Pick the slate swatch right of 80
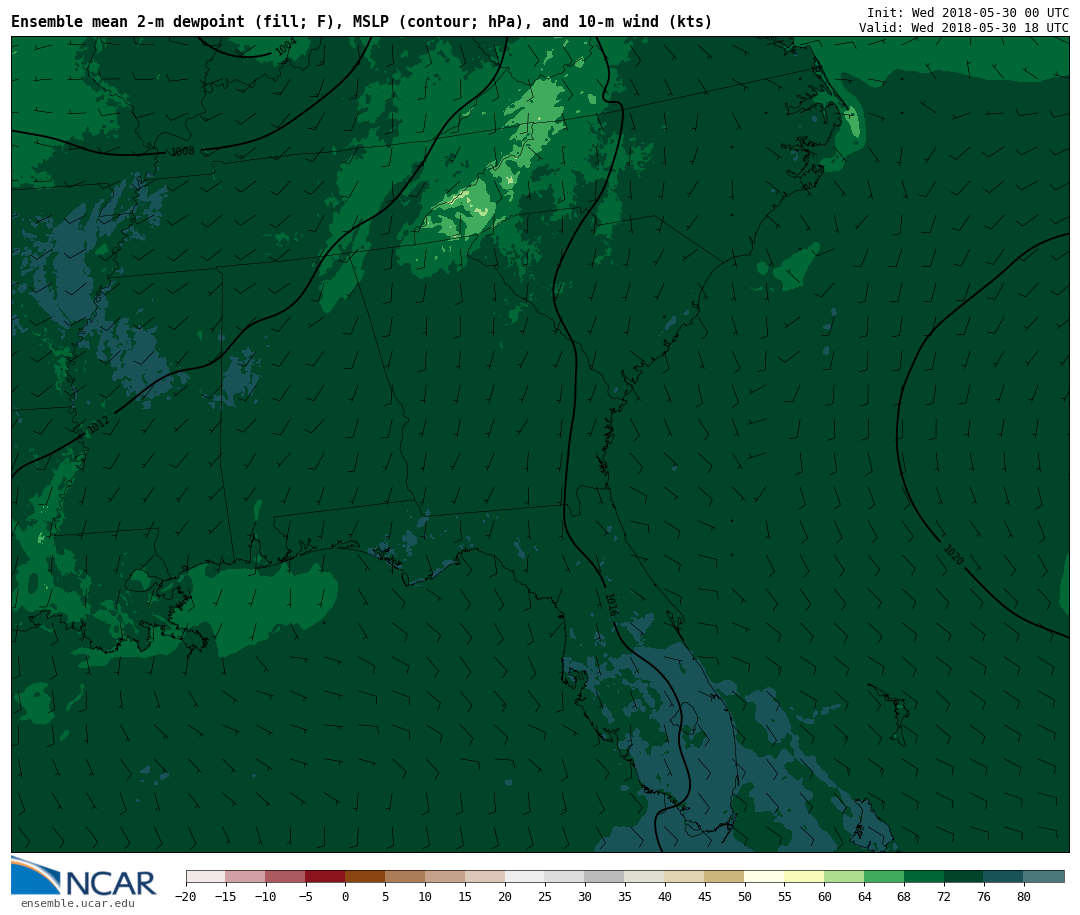The width and height of the screenshot is (1080, 915). click(x=1044, y=876)
